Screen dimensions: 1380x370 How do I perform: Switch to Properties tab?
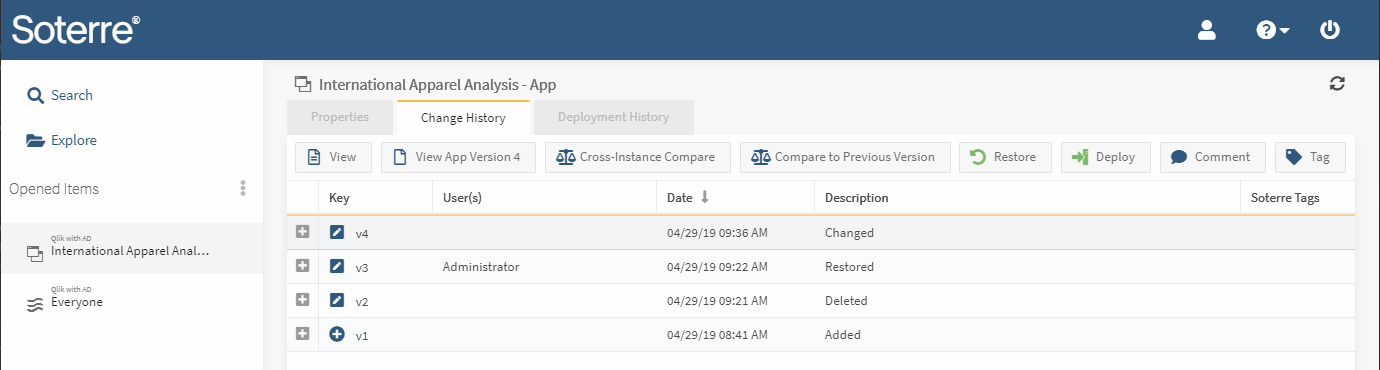(x=340, y=117)
